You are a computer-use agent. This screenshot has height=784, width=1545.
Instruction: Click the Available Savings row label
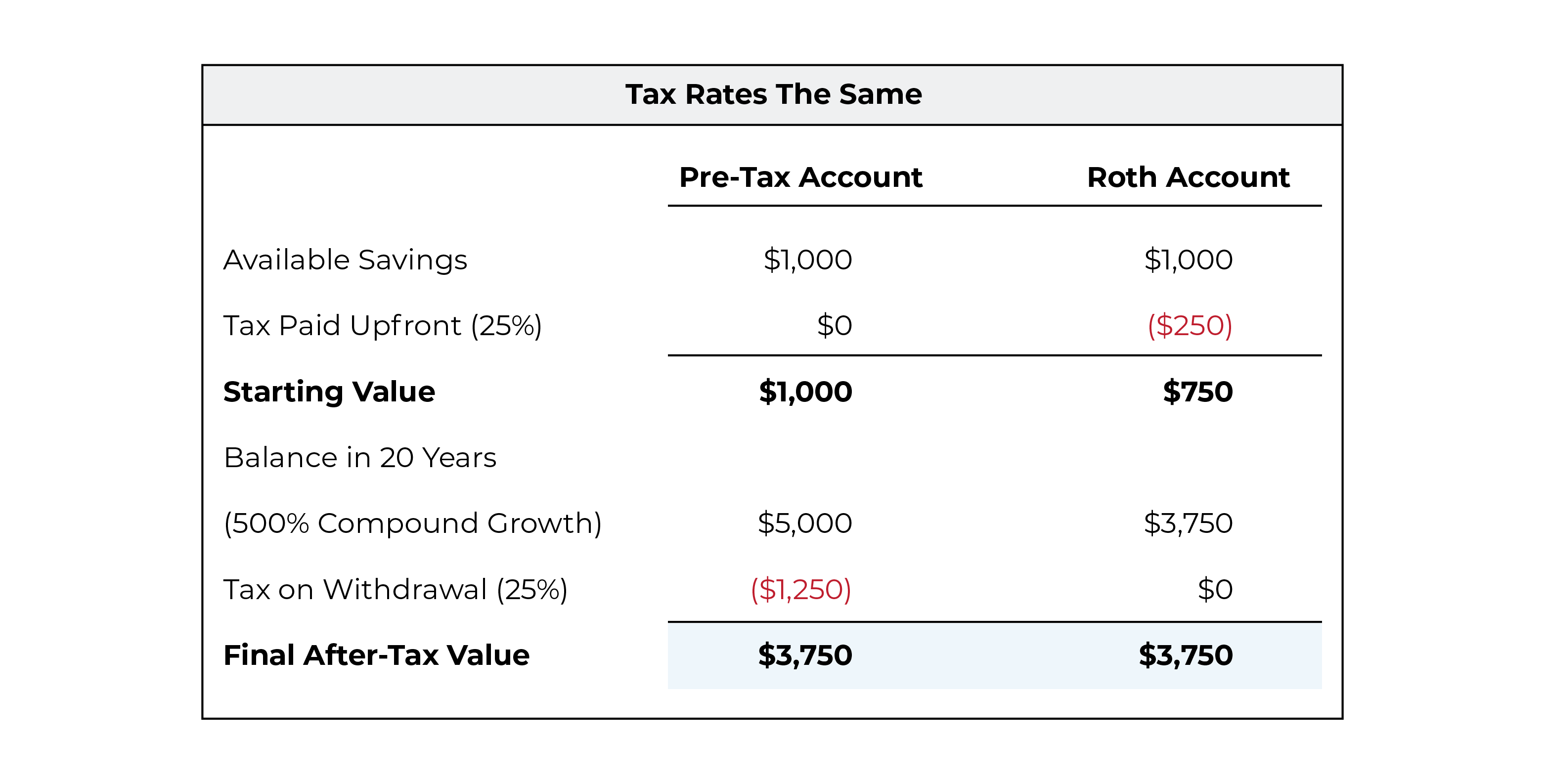(345, 260)
